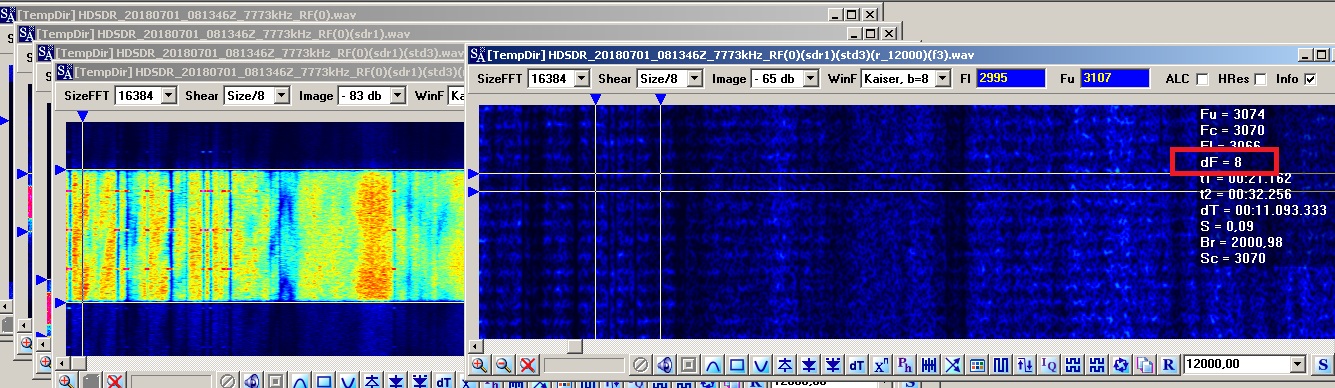
Task: Click the up-arrow-over-line spectrum icon
Action: (x=785, y=364)
